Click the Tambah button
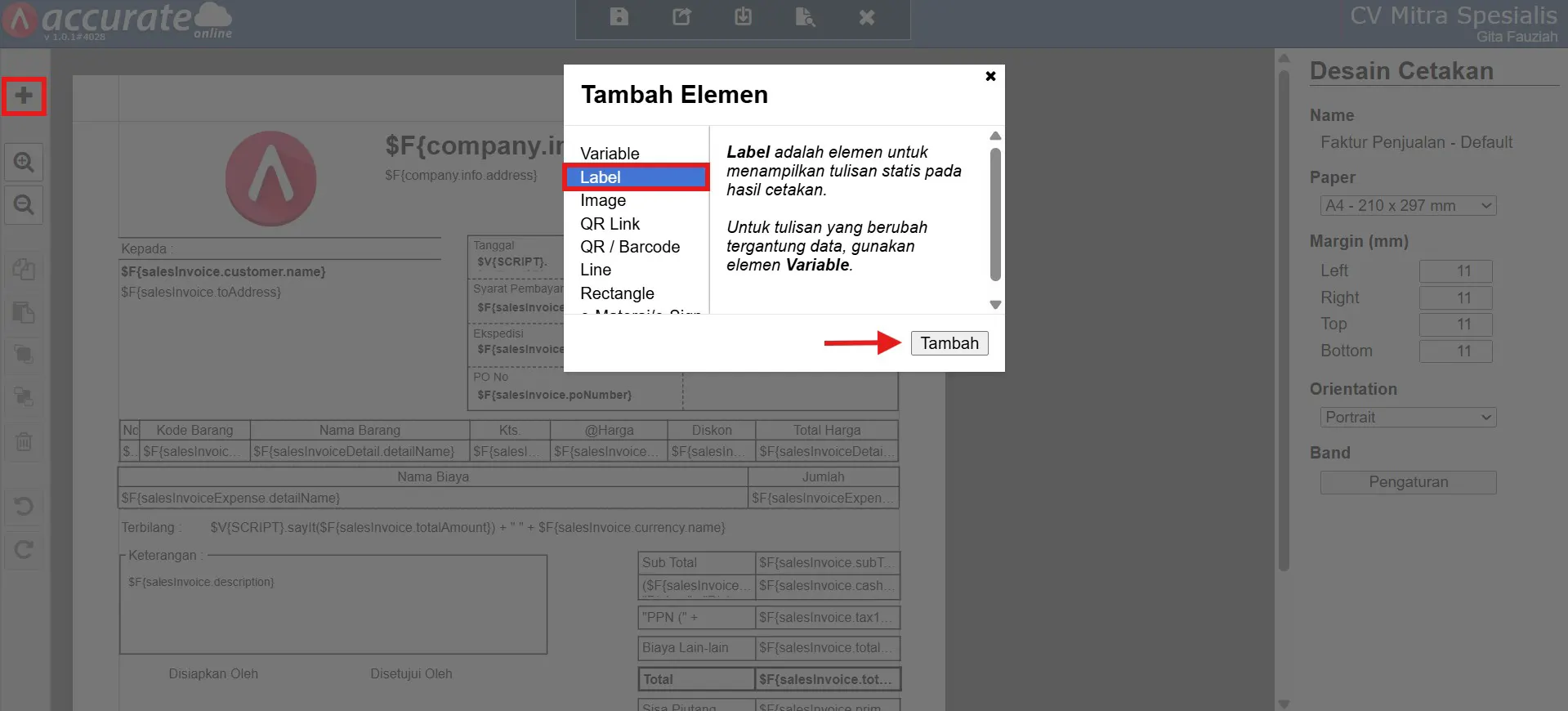 click(x=949, y=343)
